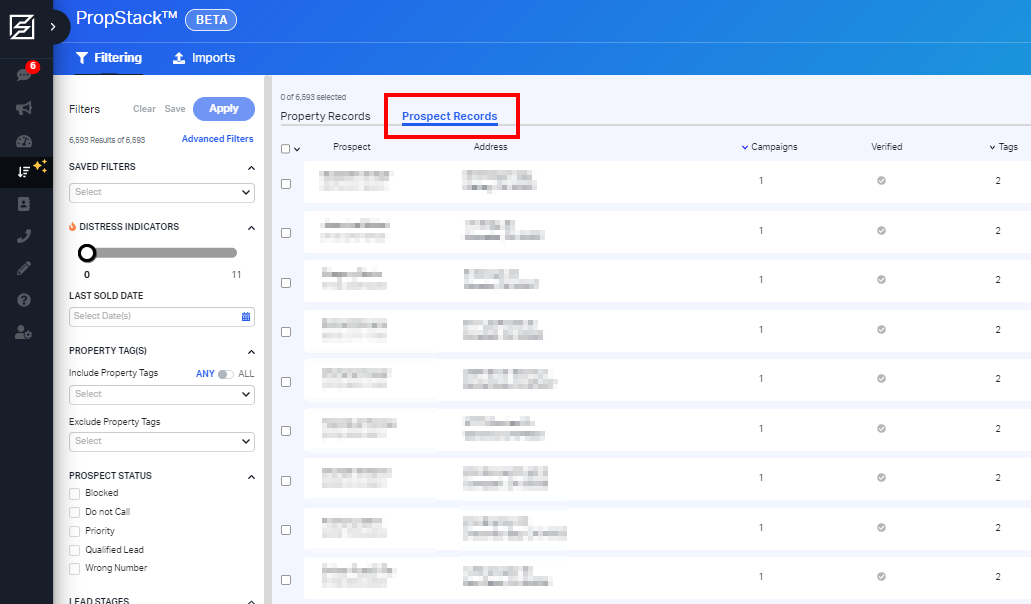The height and width of the screenshot is (604, 1031).
Task: Click the Address column header
Action: pos(491,147)
